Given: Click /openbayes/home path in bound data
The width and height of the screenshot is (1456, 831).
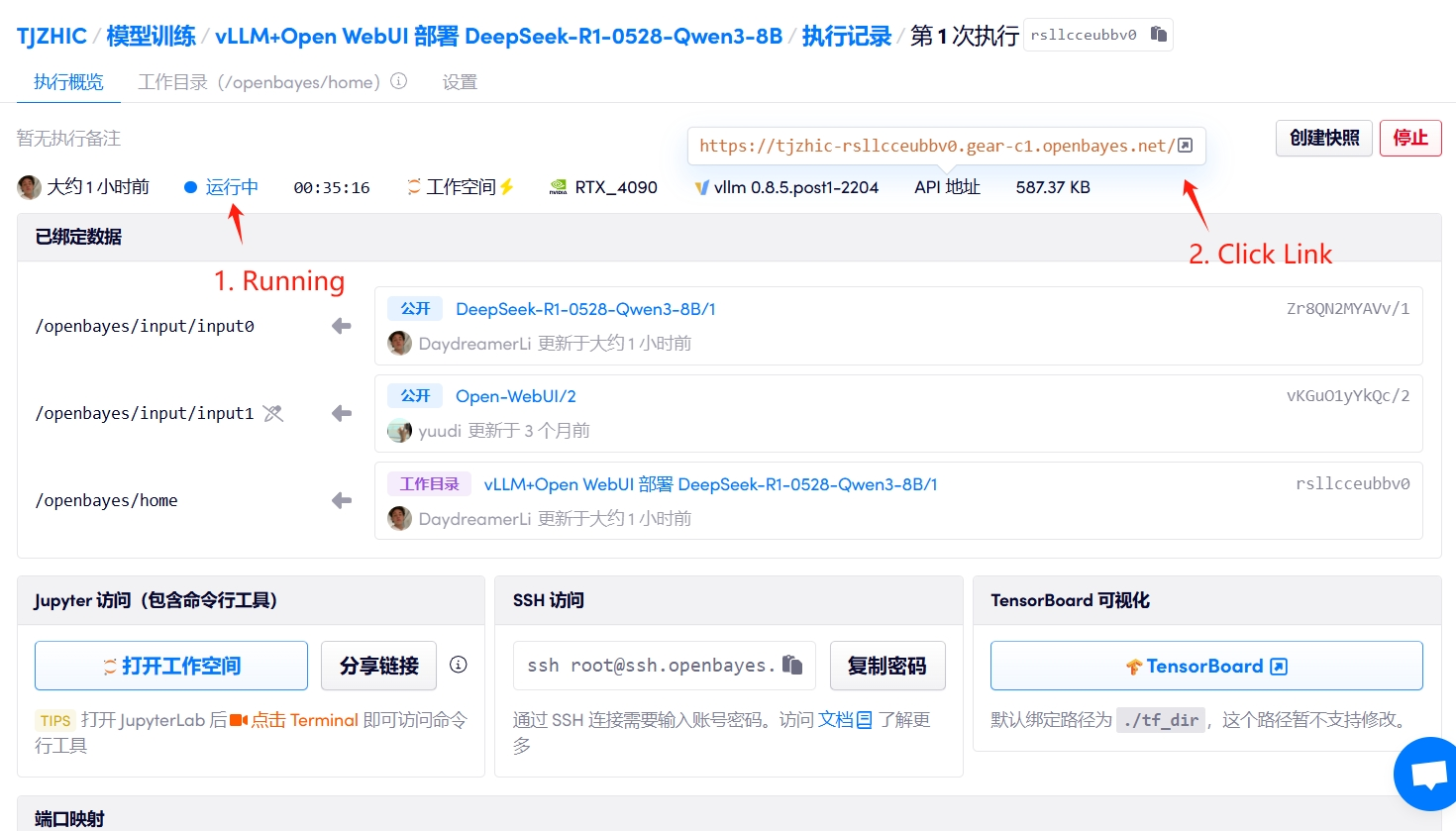Looking at the screenshot, I should coord(106,500).
